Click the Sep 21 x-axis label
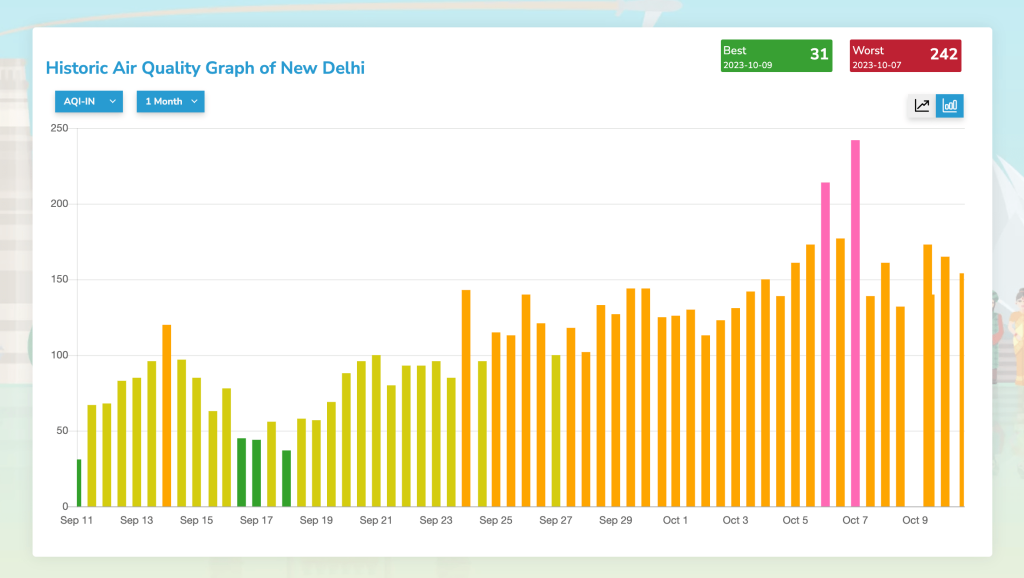 pyautogui.click(x=376, y=521)
